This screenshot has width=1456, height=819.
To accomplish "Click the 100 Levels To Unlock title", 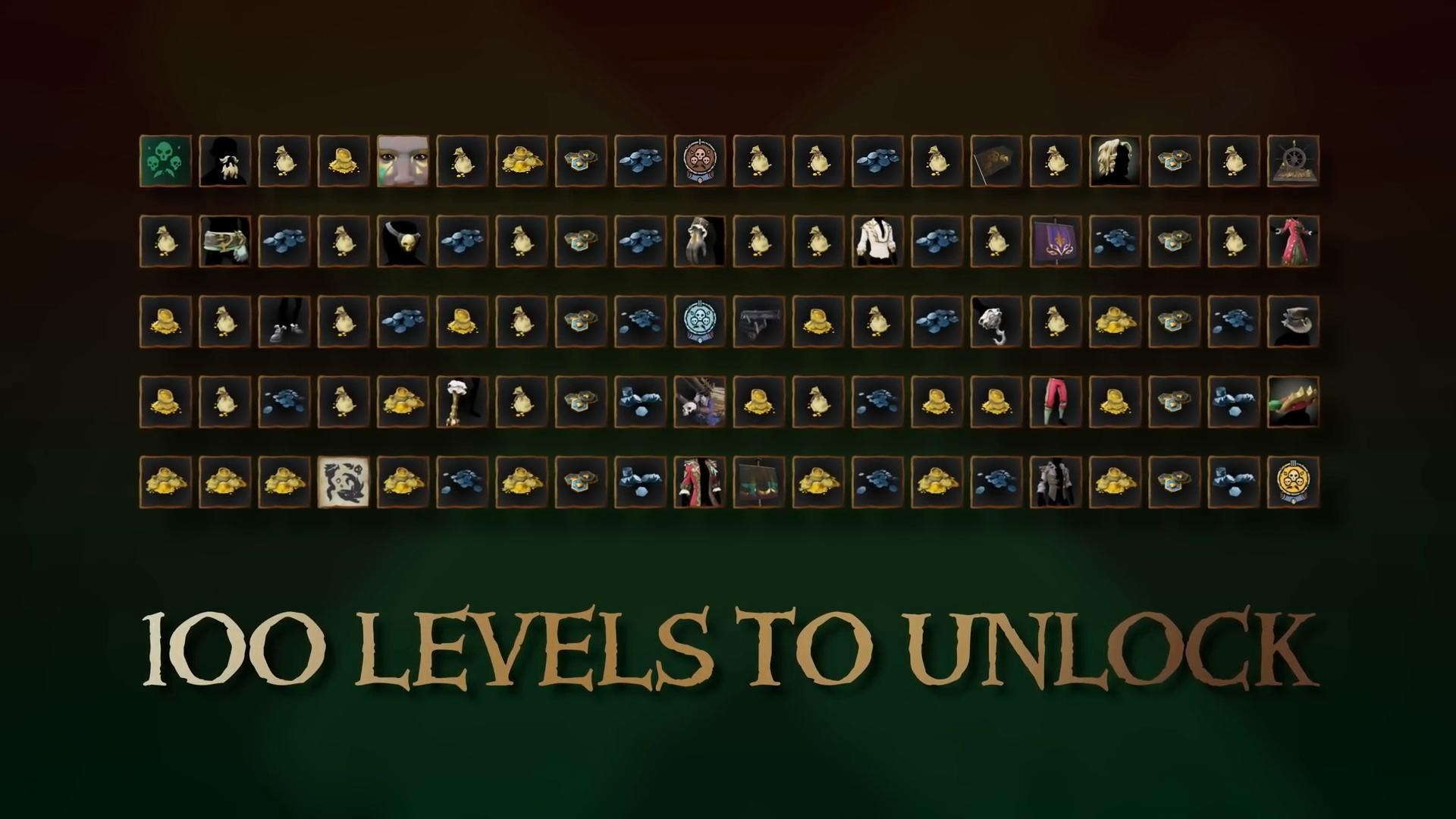I will (729, 650).
